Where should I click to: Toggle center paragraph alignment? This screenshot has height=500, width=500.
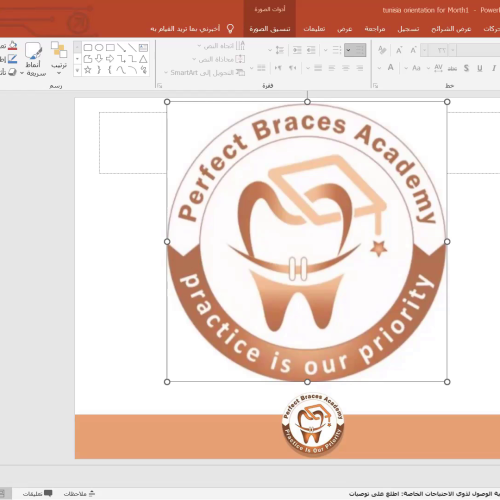click(x=346, y=68)
